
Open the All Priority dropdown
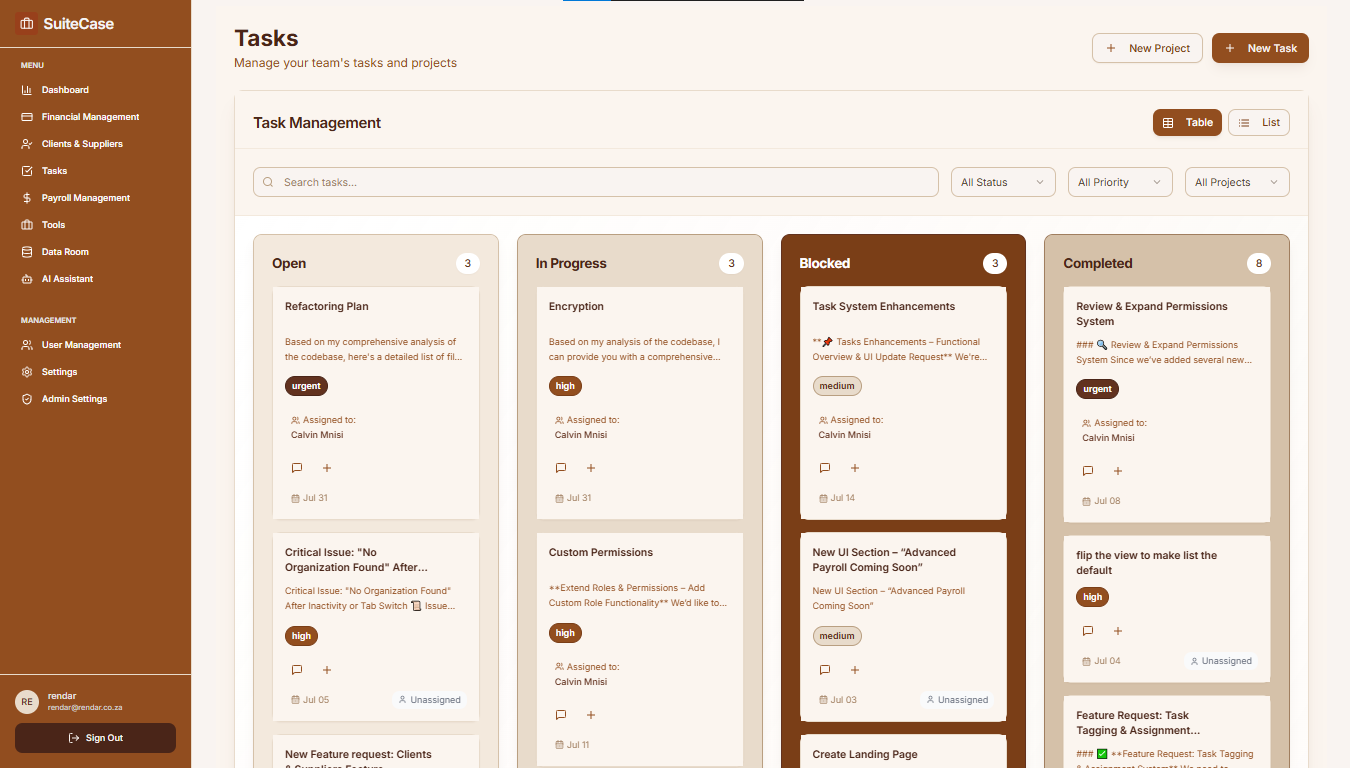1120,182
